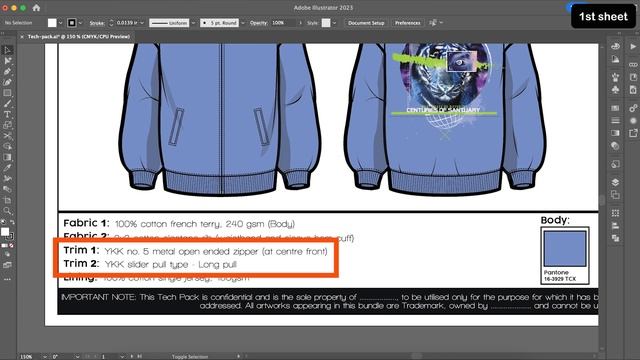Click the stroke swatch in control bar
The image size is (640, 360).
72,23
